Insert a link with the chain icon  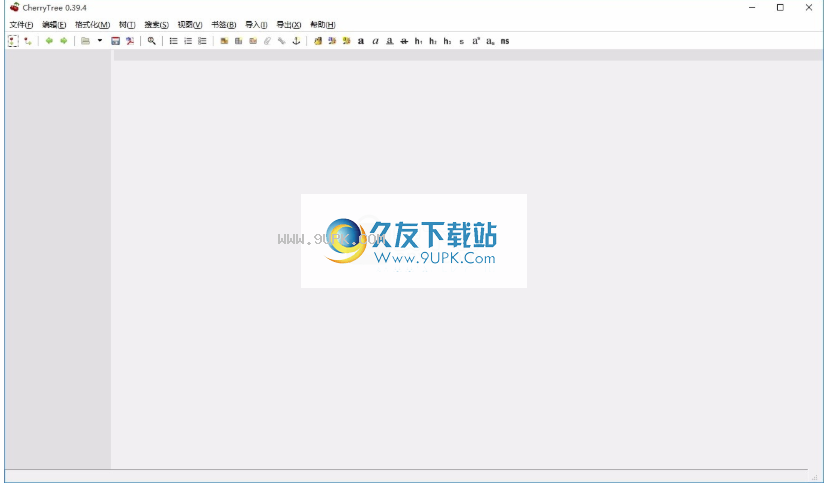[x=281, y=41]
